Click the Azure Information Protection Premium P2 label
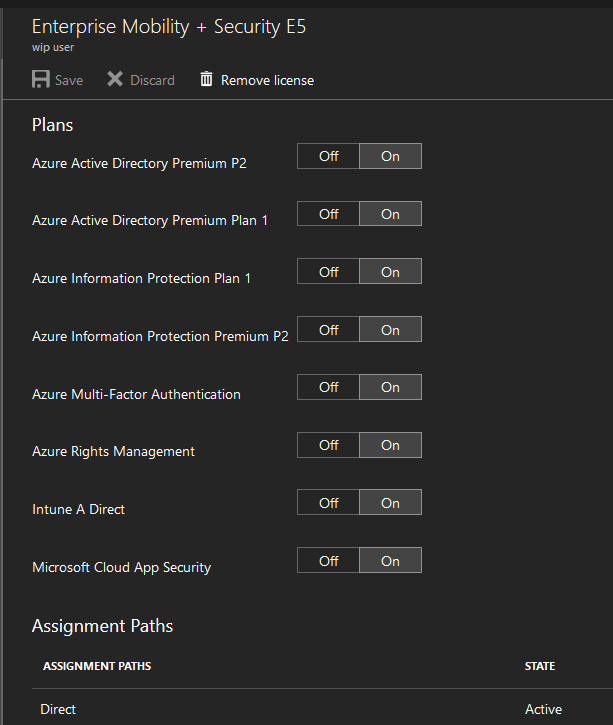 pyautogui.click(x=160, y=336)
